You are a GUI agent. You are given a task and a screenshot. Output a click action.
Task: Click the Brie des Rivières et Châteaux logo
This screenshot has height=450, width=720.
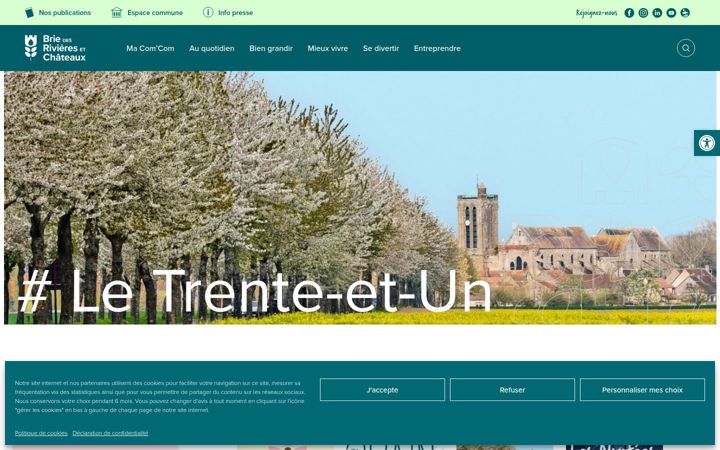55,48
